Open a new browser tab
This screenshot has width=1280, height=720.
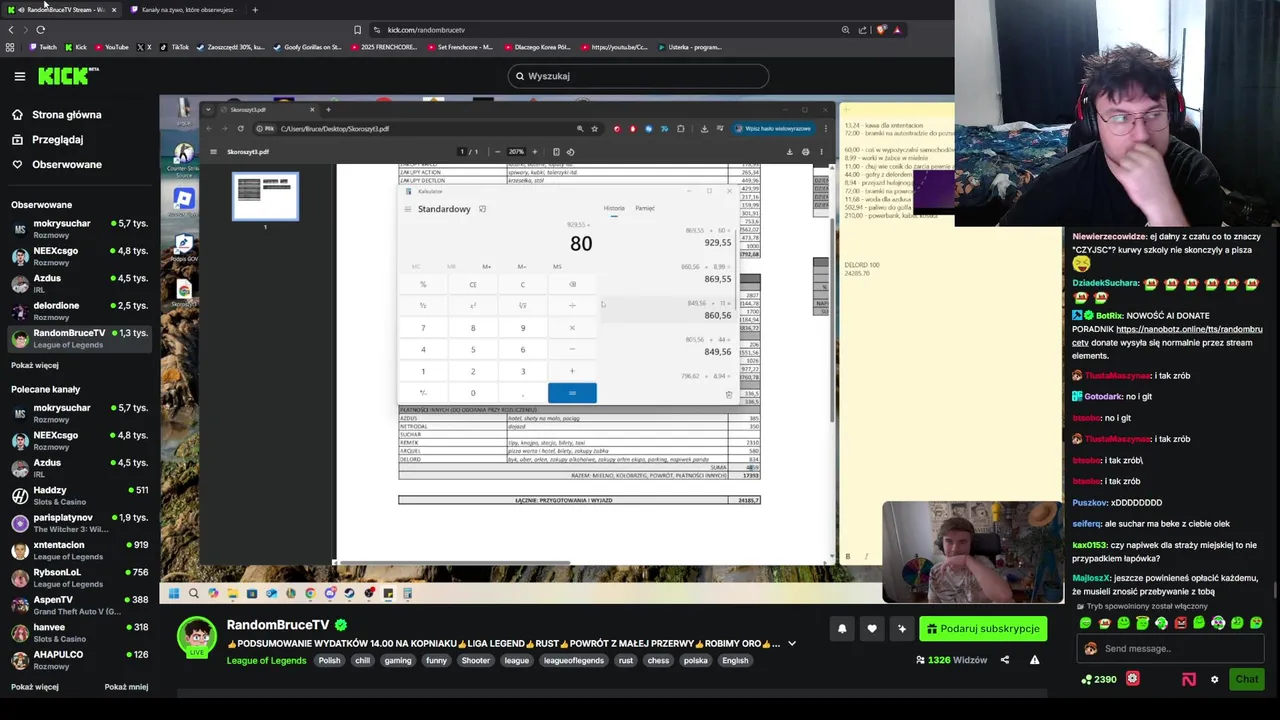[255, 10]
